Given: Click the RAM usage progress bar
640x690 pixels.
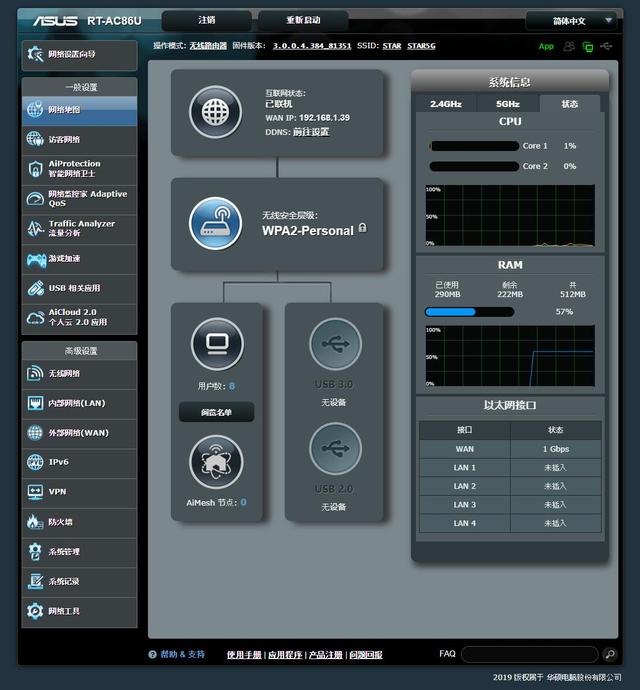Looking at the screenshot, I should (x=469, y=312).
